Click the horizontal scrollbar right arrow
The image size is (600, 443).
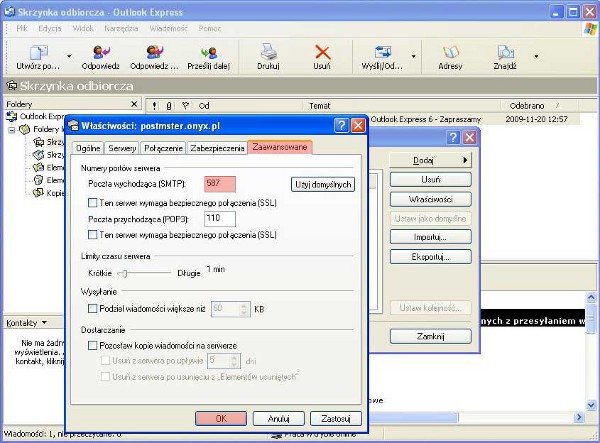tap(579, 417)
